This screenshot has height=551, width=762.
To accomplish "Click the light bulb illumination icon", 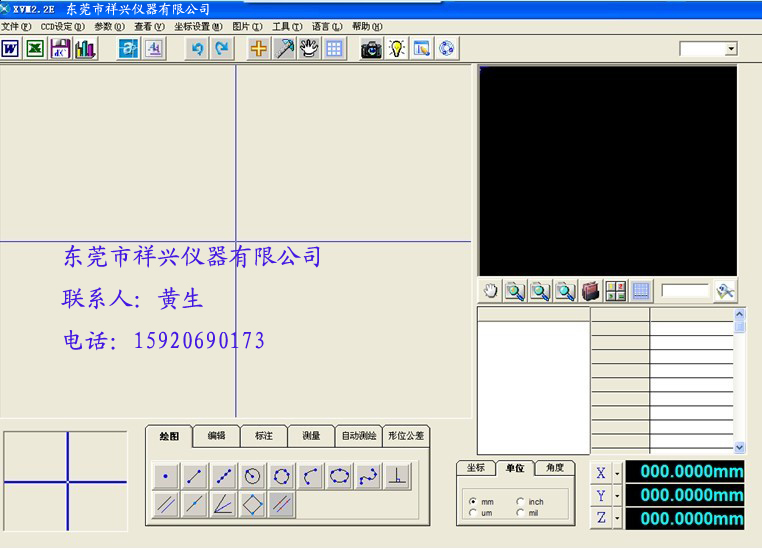I will click(x=397, y=49).
